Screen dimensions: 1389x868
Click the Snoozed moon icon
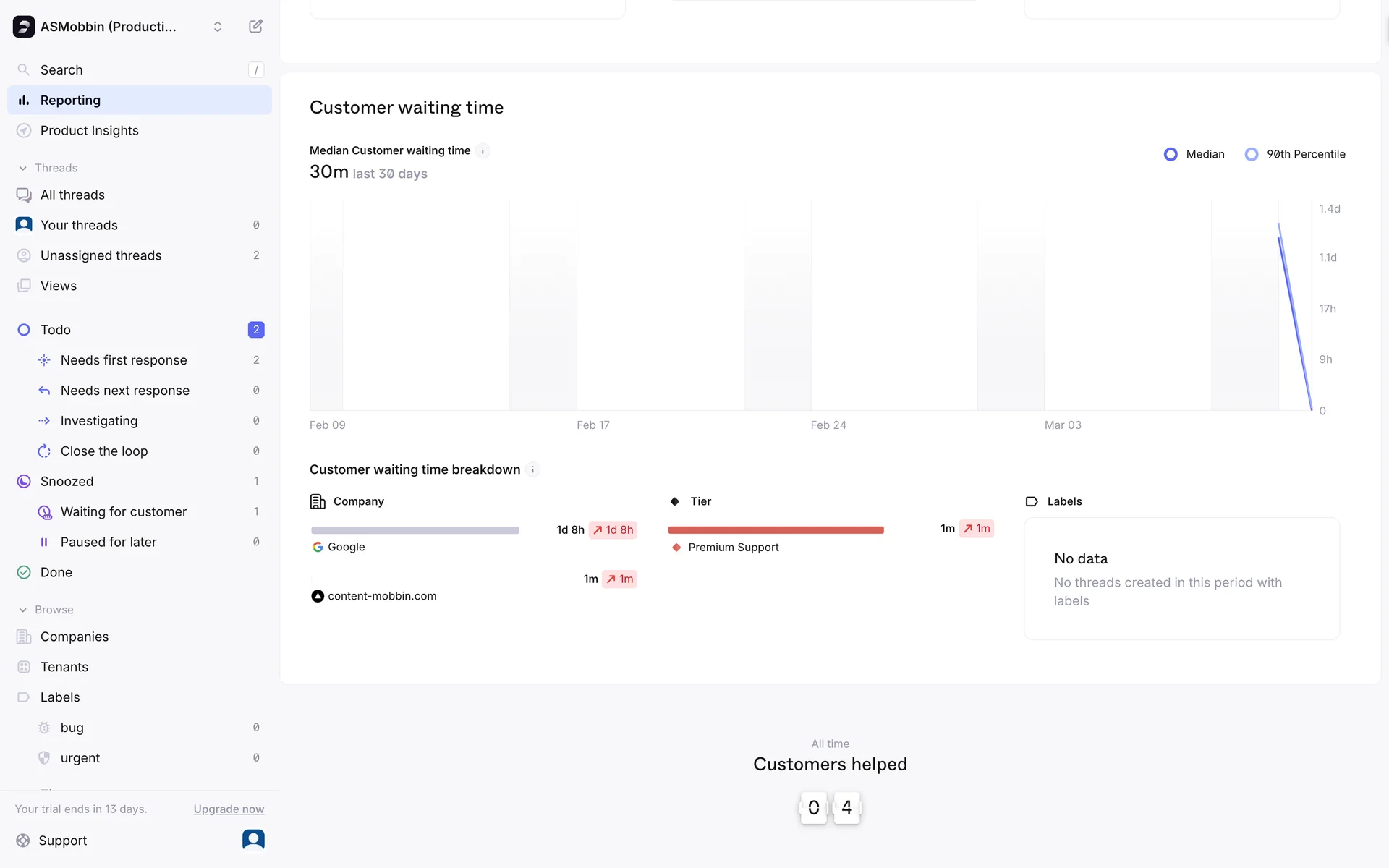(x=24, y=482)
